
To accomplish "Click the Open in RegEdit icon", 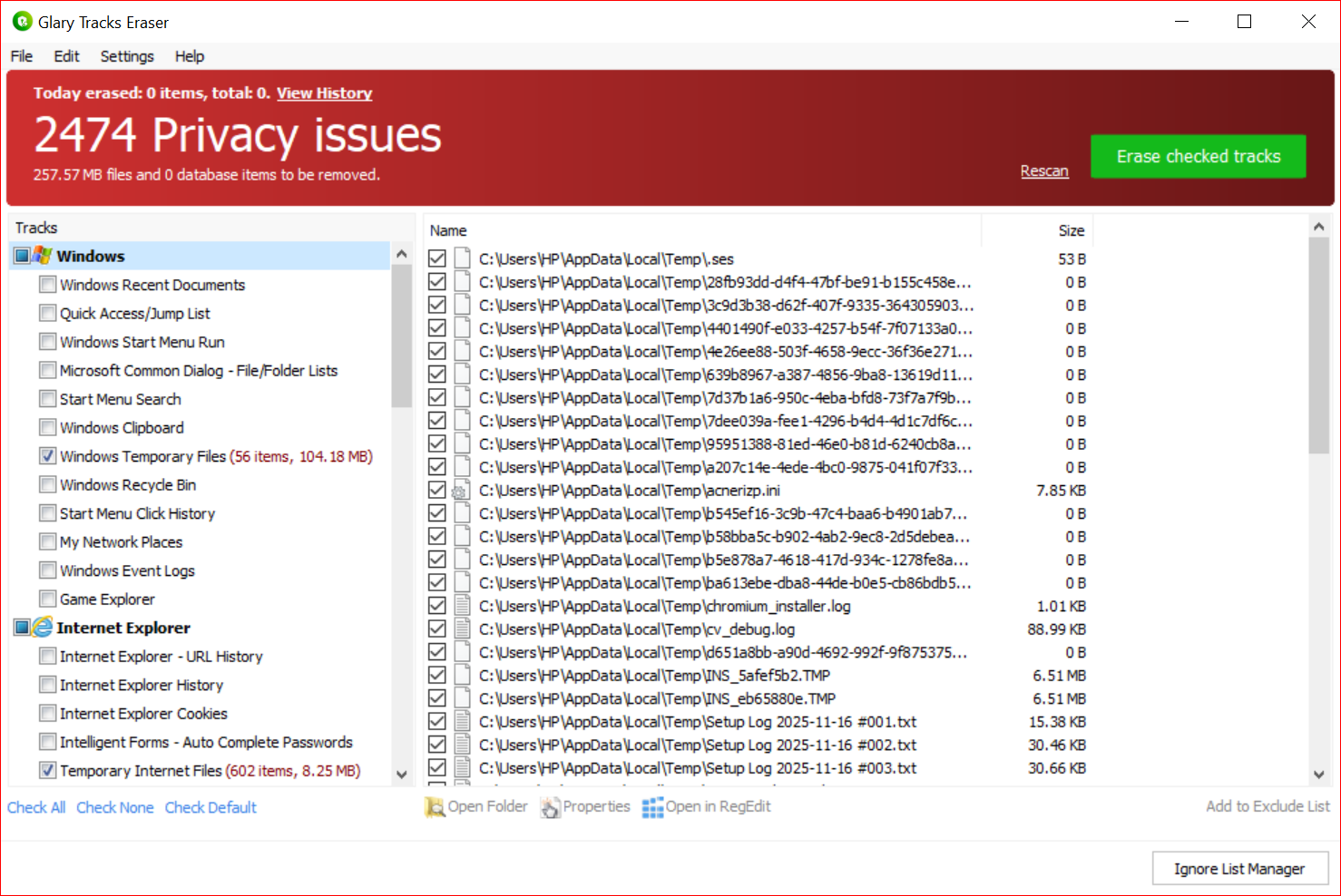I will (x=652, y=807).
